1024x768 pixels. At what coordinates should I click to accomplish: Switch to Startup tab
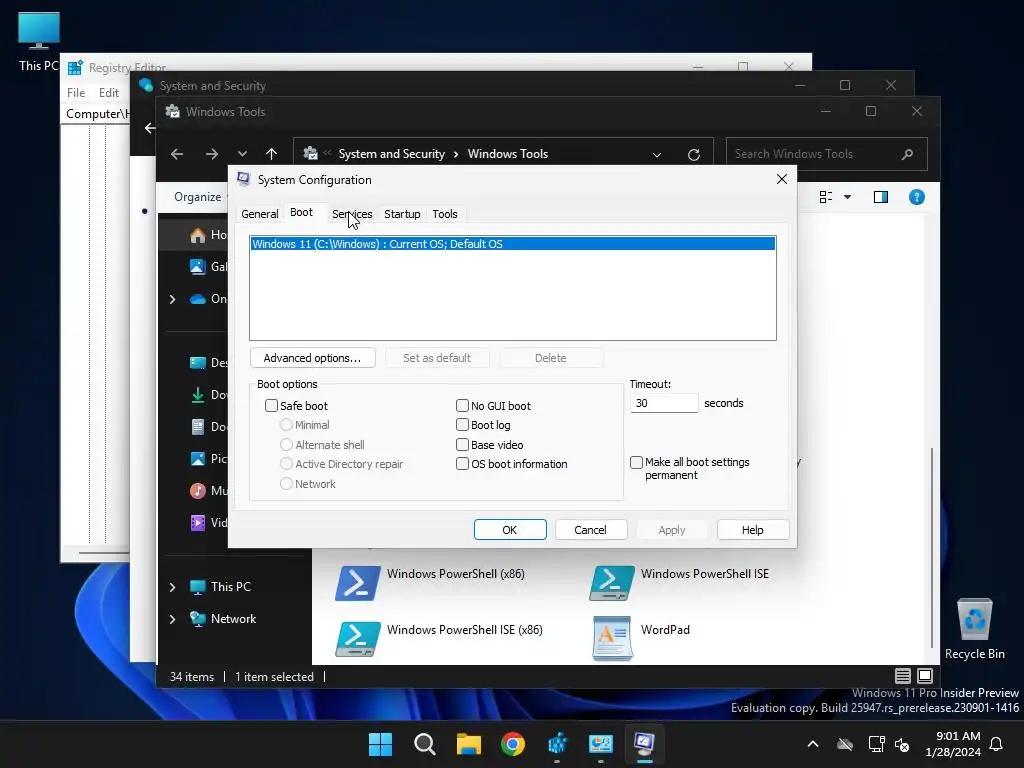402,214
